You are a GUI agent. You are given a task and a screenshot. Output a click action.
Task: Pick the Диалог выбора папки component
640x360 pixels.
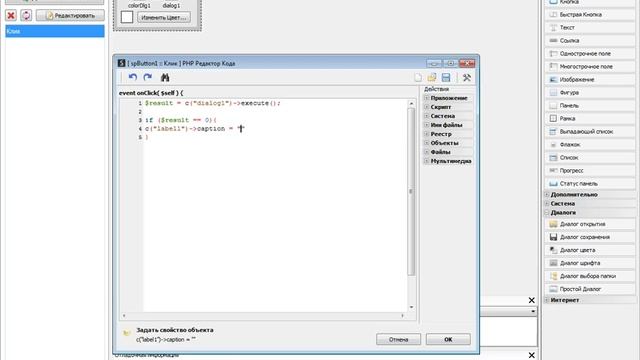[589, 276]
